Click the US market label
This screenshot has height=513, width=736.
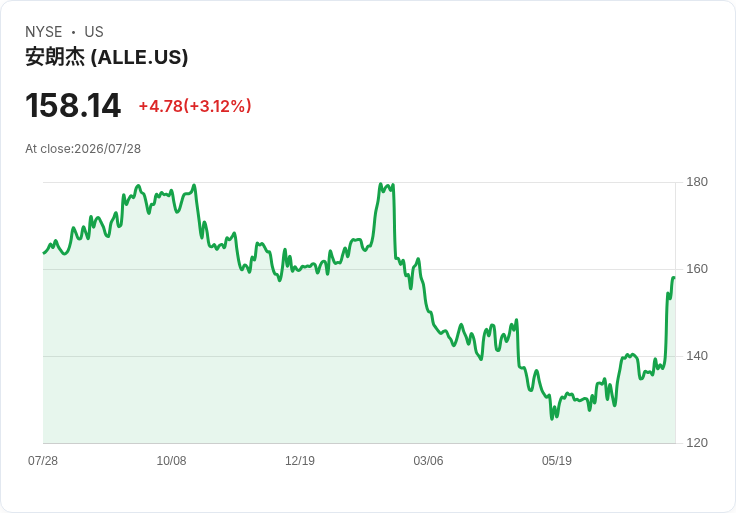click(94, 32)
